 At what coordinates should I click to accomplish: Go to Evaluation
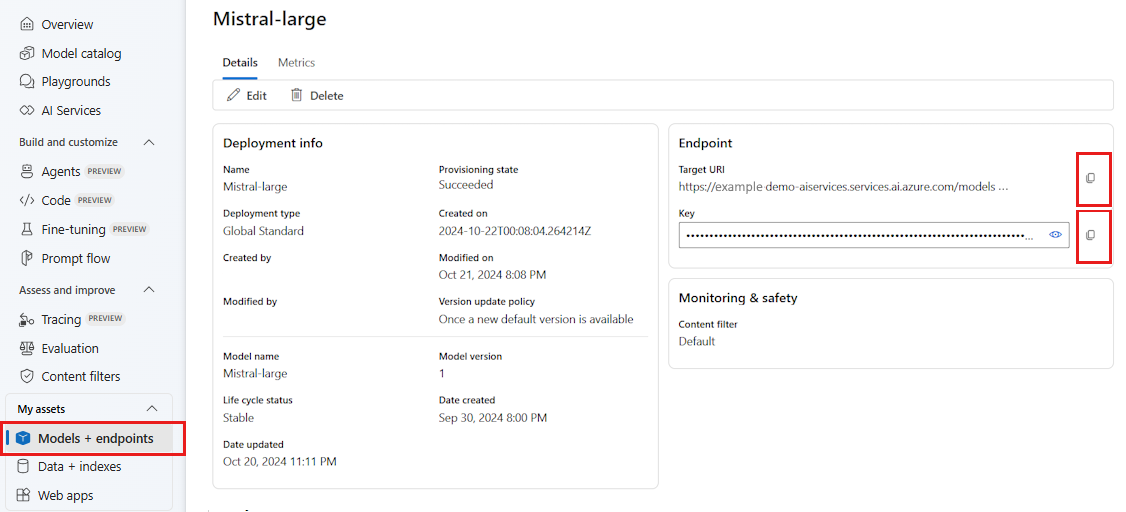coord(70,348)
